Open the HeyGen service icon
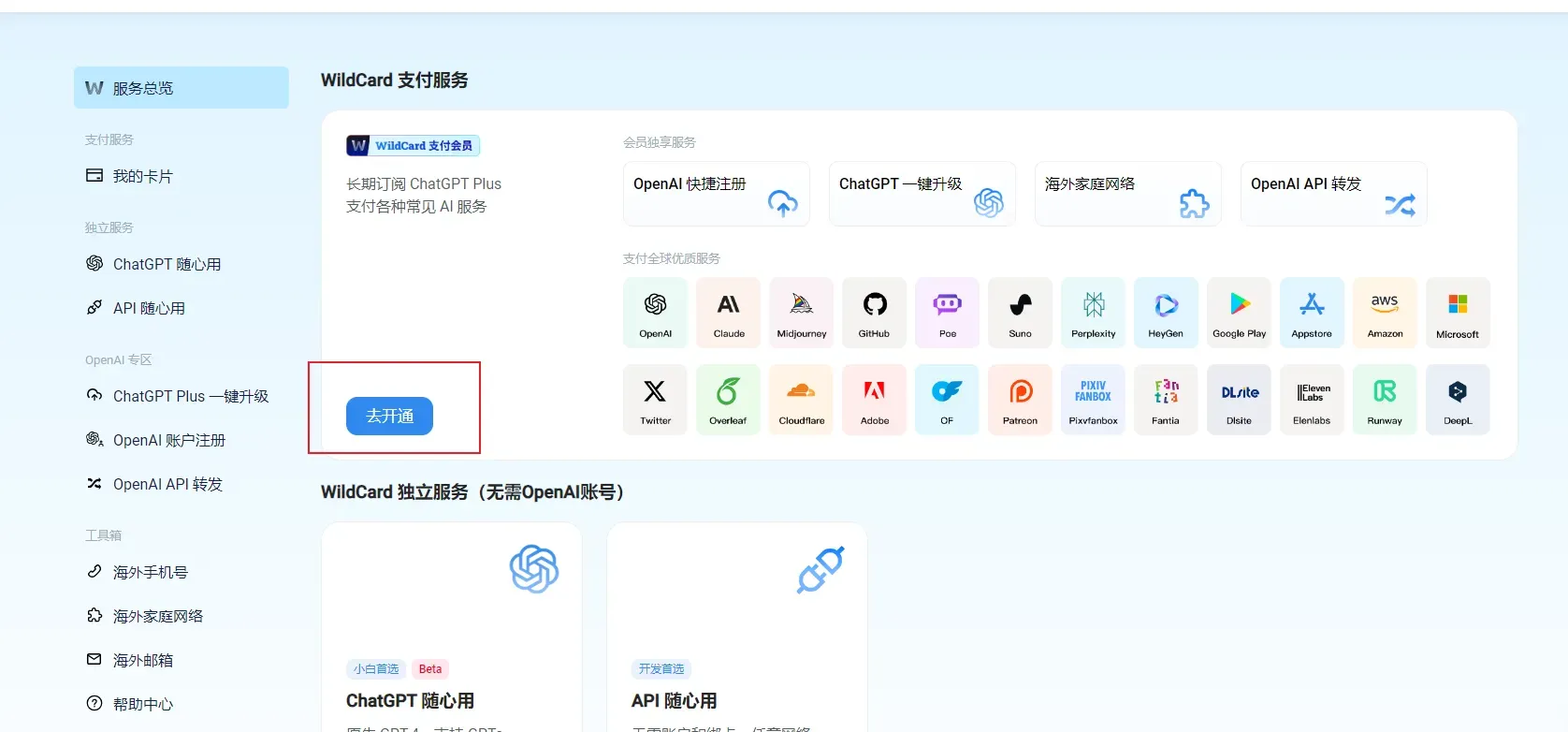This screenshot has height=732, width=1568. (1166, 313)
